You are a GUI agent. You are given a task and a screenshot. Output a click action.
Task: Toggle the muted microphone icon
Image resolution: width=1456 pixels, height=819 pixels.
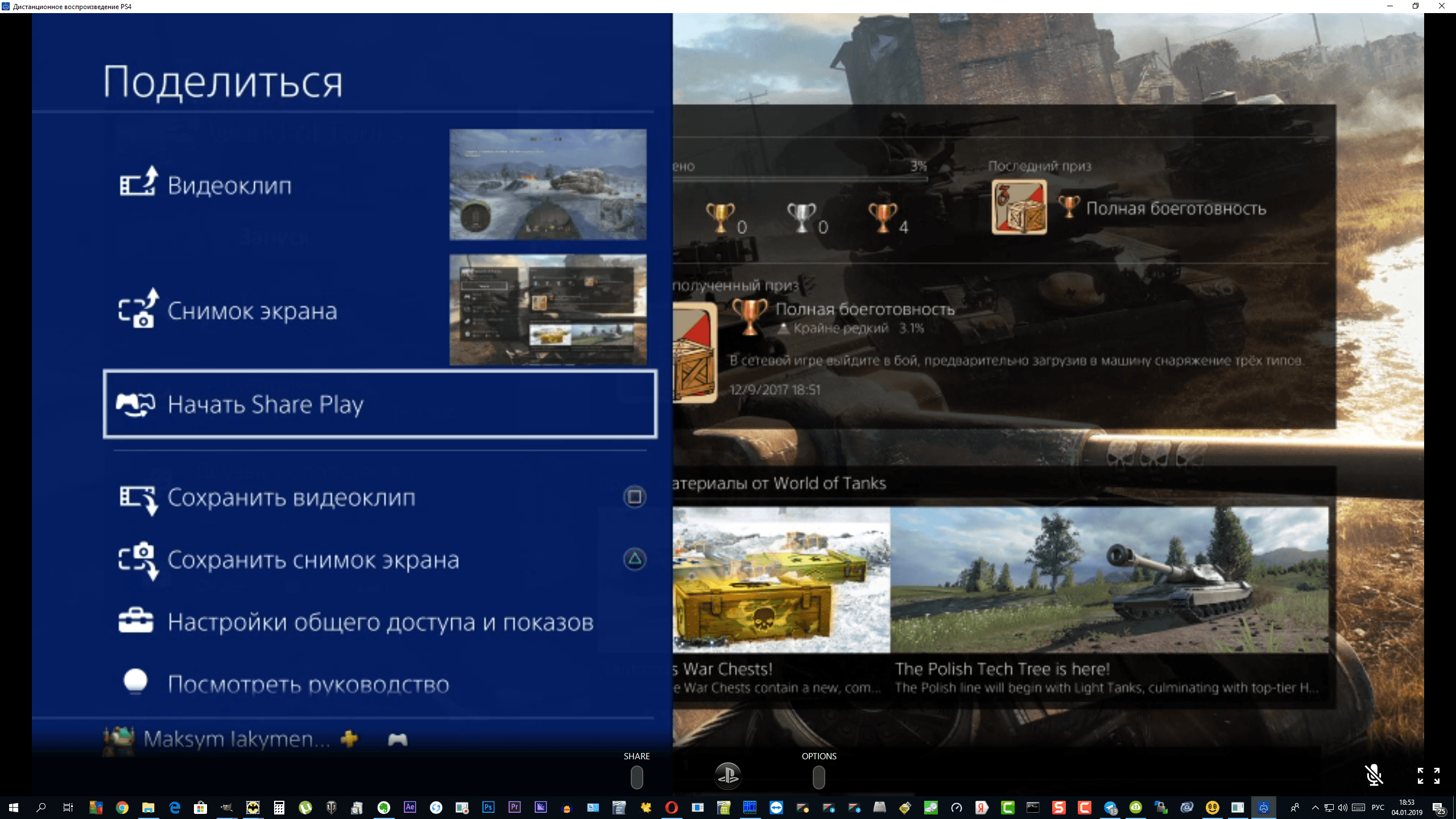[x=1374, y=775]
